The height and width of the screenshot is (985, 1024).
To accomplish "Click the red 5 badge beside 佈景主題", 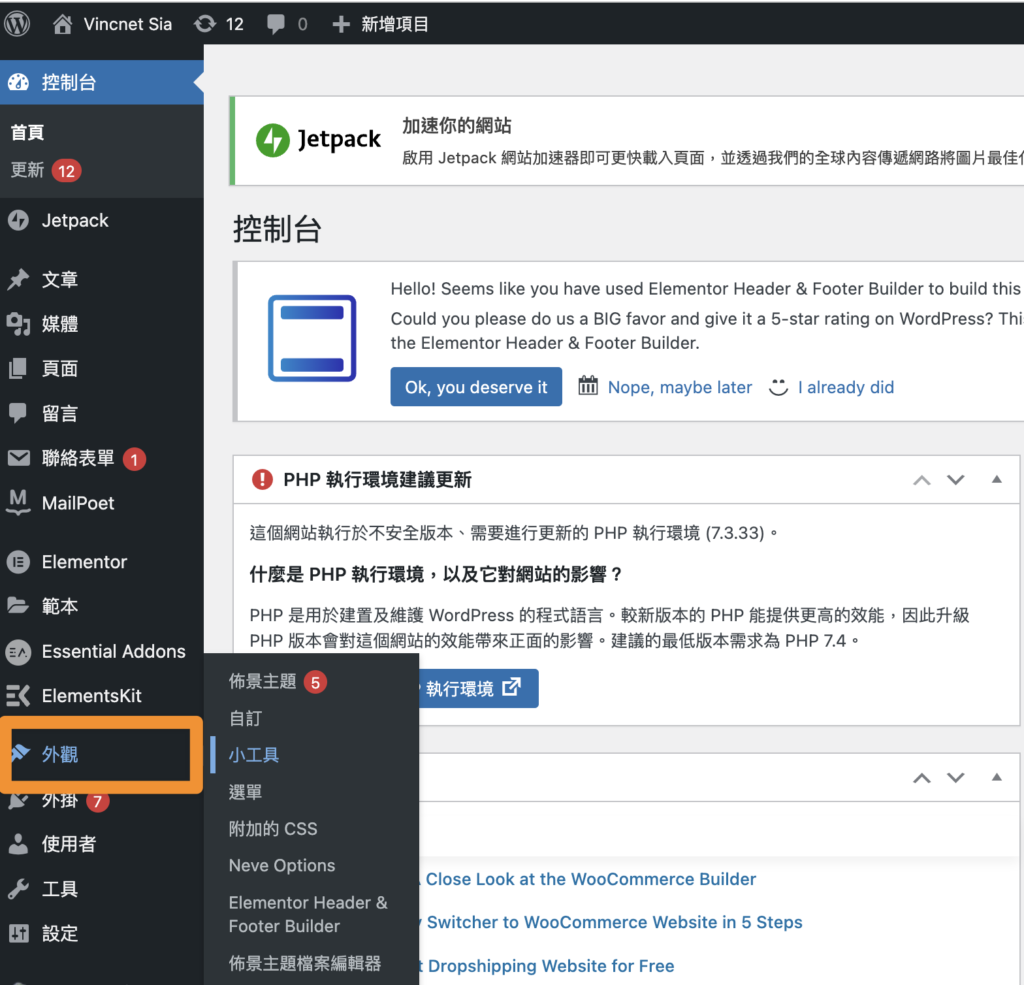I will coord(315,683).
